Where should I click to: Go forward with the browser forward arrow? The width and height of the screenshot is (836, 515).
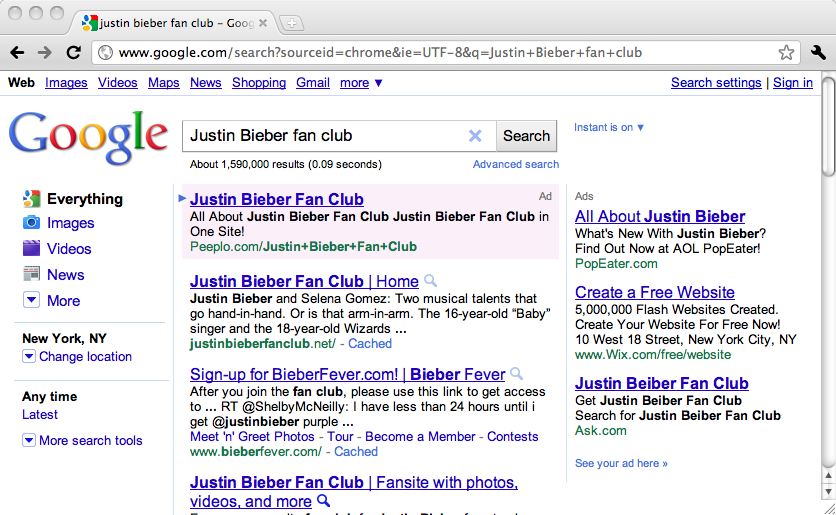coord(45,52)
